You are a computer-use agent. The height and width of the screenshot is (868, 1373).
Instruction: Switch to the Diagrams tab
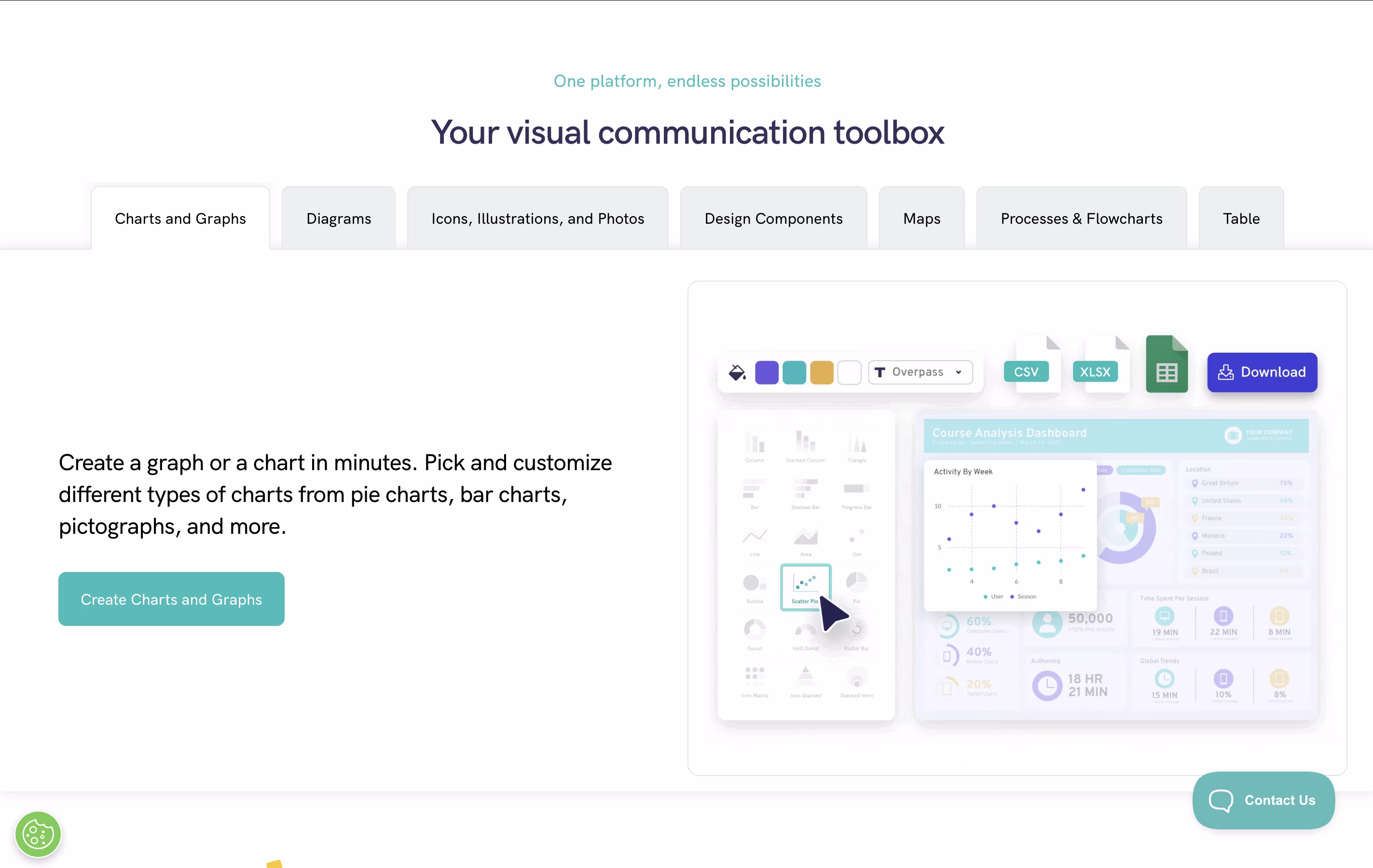click(x=339, y=219)
